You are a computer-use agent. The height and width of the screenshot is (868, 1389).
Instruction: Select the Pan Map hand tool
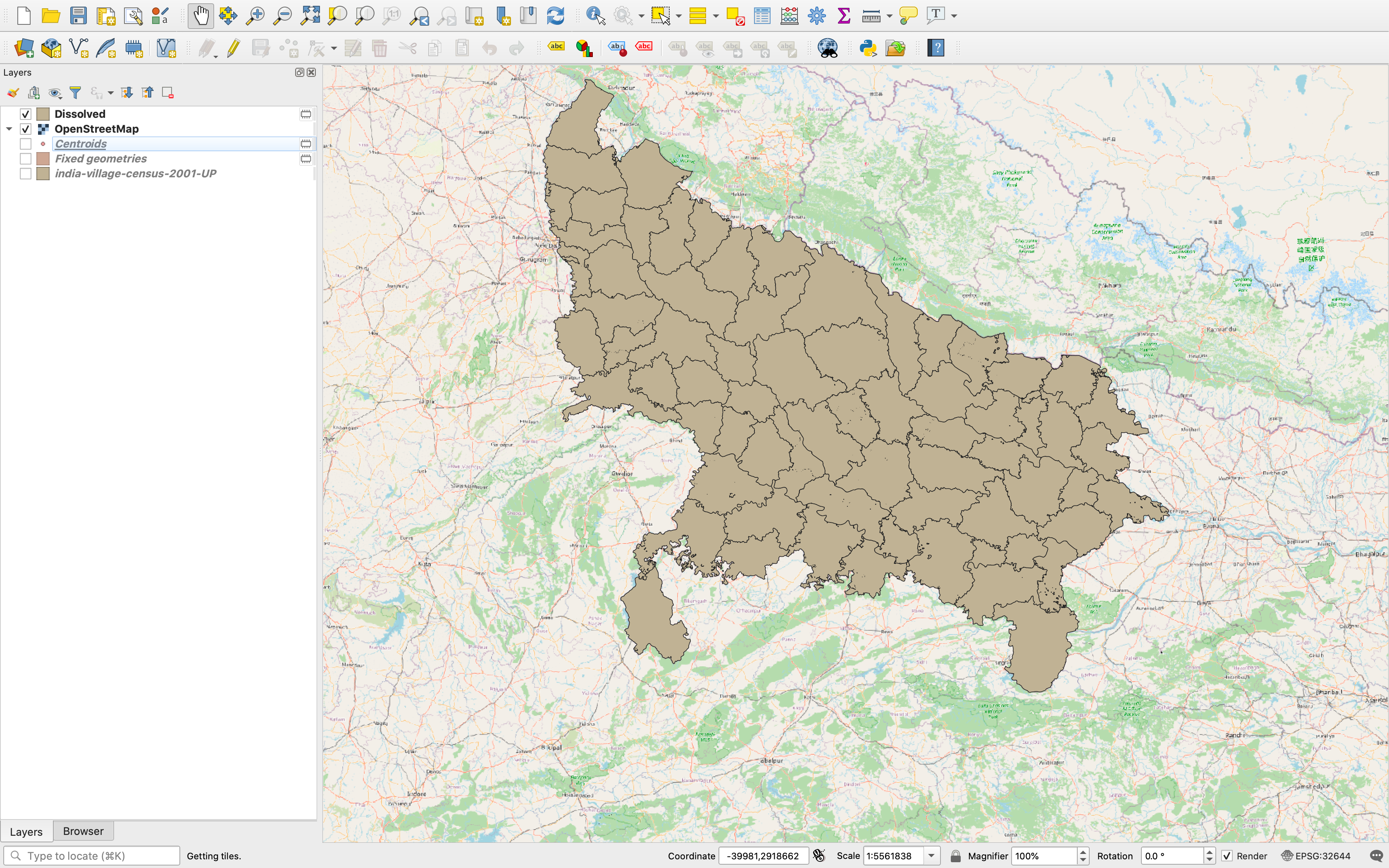click(x=200, y=16)
